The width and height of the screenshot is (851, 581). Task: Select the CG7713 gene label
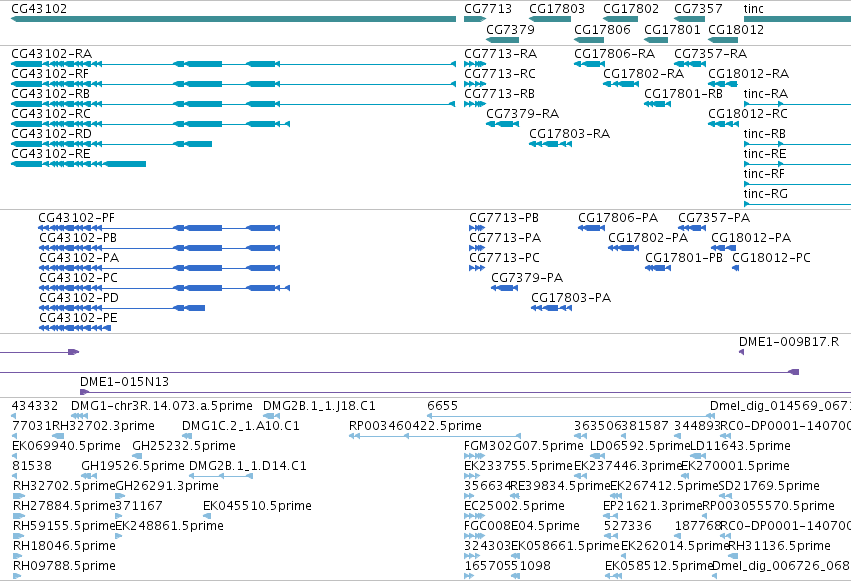tap(488, 9)
